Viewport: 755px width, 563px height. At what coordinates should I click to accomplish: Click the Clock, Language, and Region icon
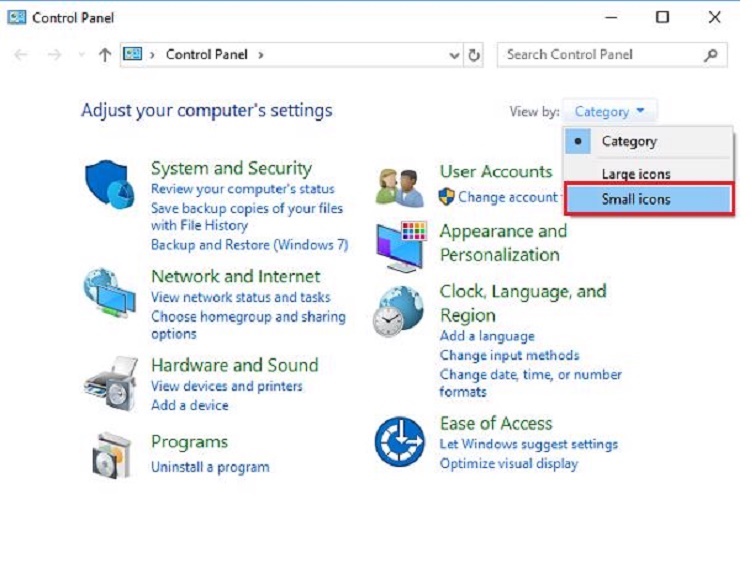point(400,311)
